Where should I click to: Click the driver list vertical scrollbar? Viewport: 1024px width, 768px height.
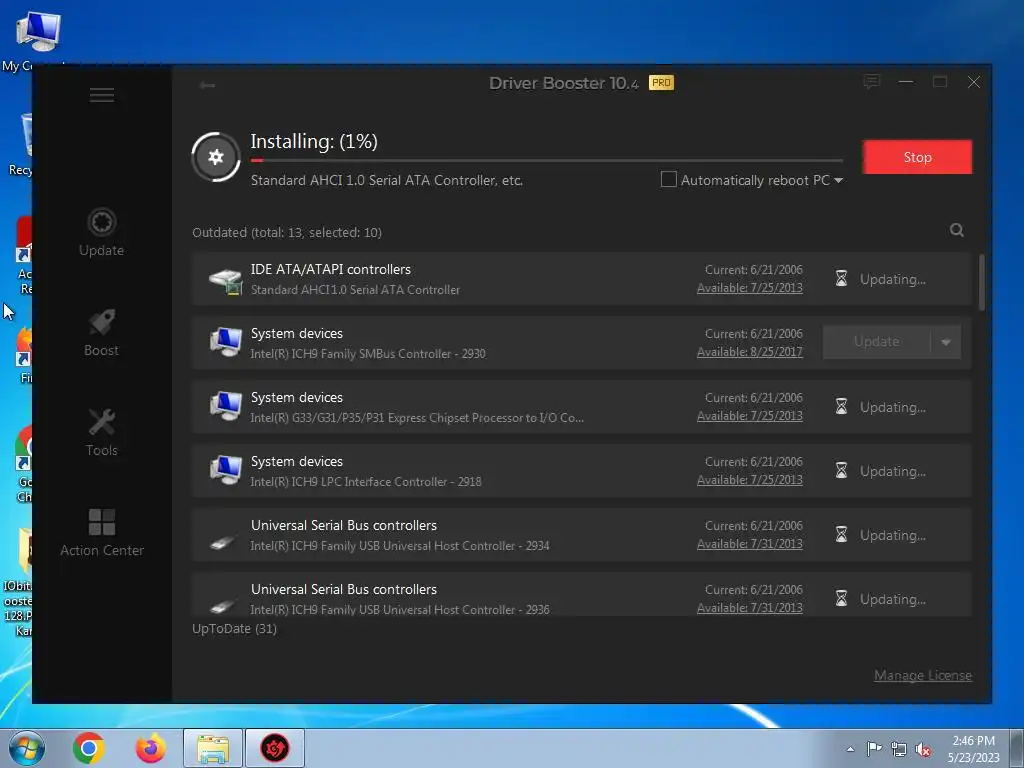[982, 282]
